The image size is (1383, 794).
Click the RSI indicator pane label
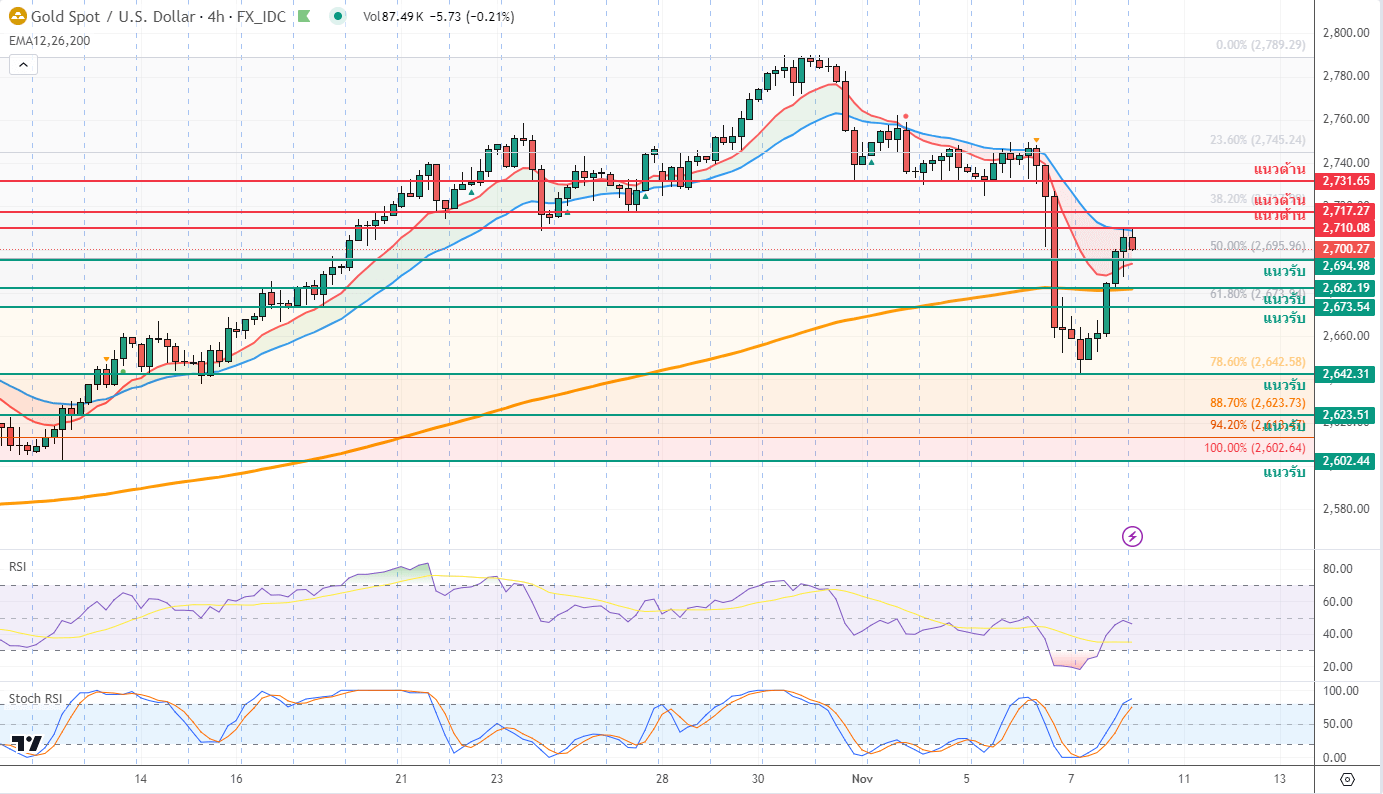pyautogui.click(x=17, y=566)
